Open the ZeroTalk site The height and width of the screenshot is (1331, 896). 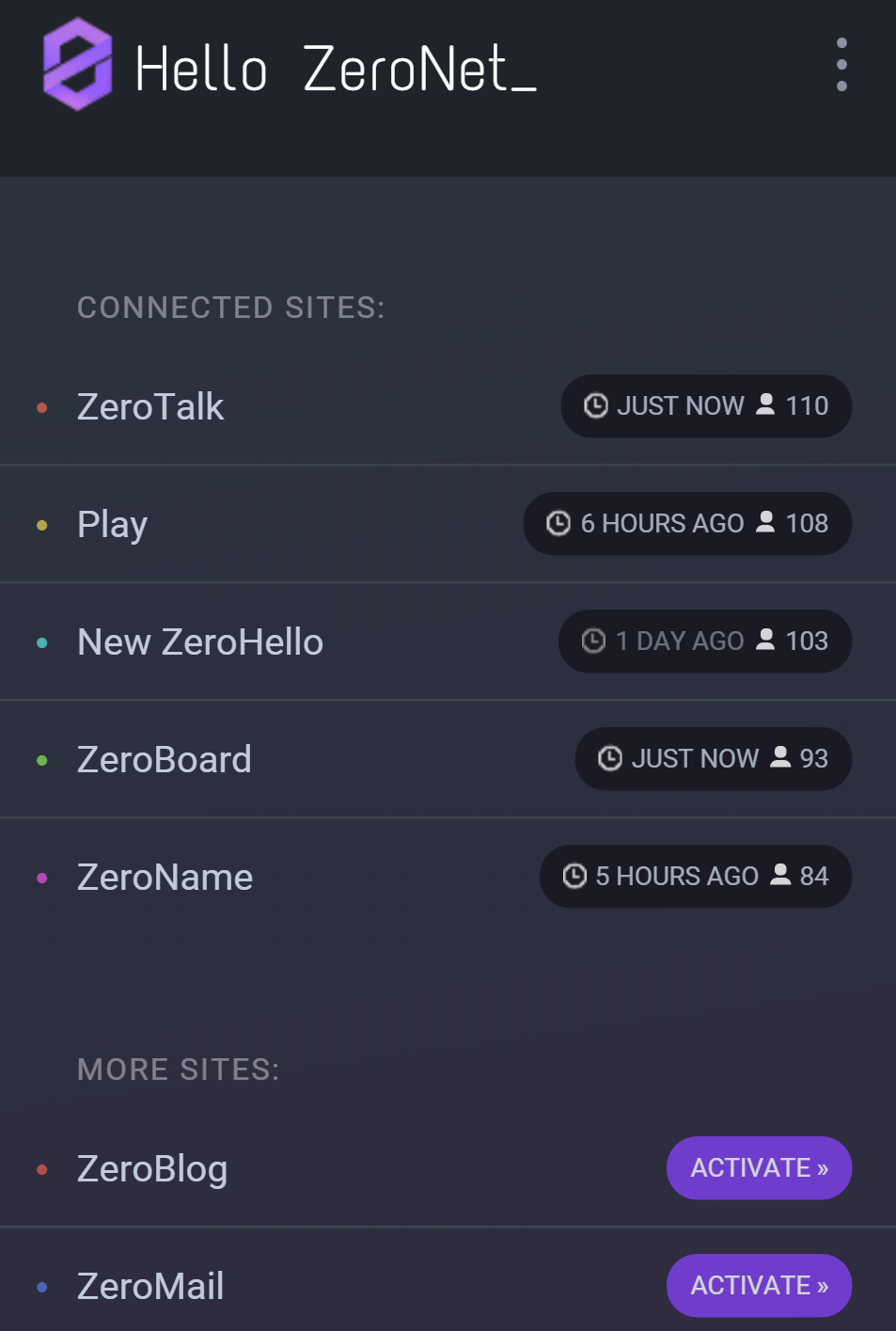tap(150, 407)
